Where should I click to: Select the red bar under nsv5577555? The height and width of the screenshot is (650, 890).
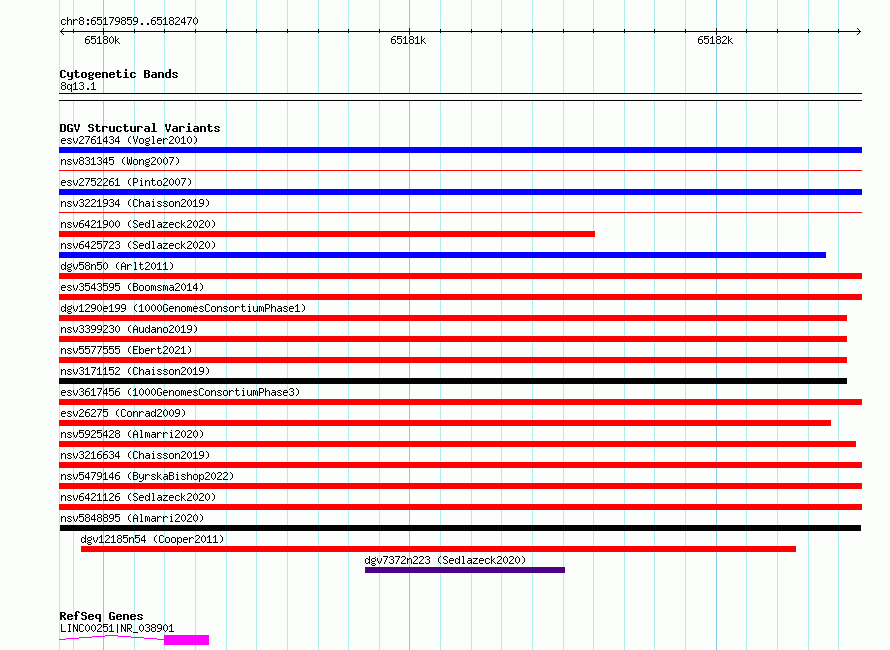point(453,360)
